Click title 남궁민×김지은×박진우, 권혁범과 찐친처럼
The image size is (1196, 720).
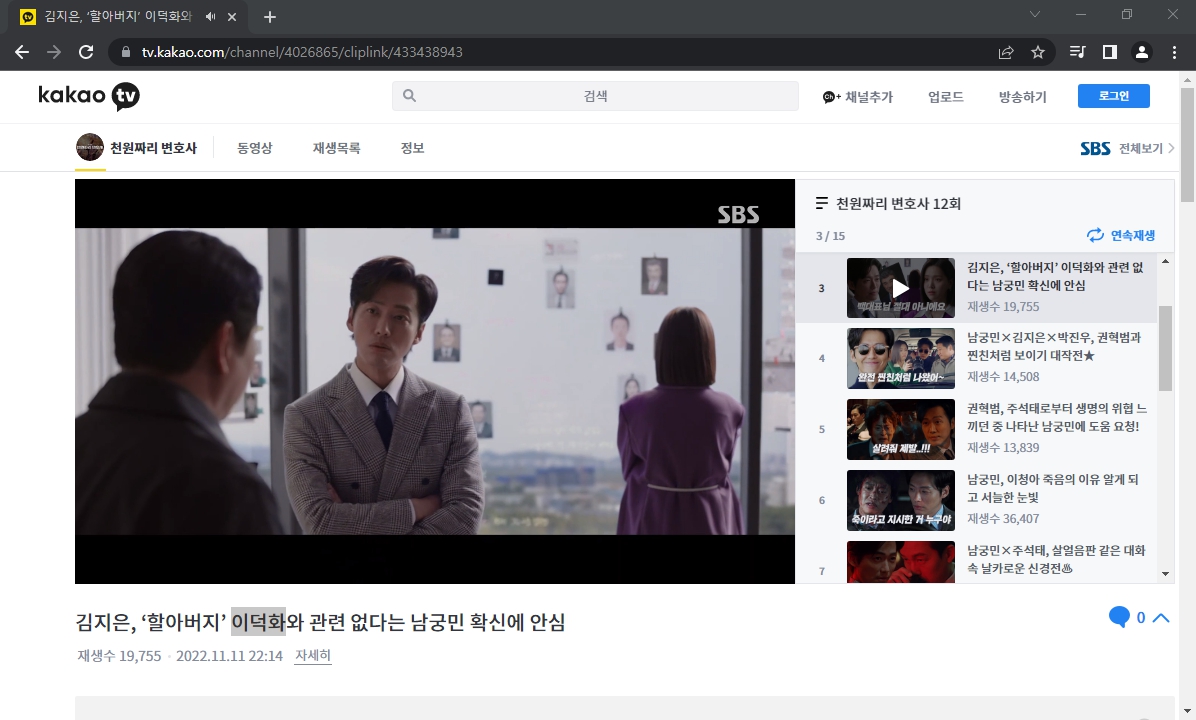(1054, 346)
